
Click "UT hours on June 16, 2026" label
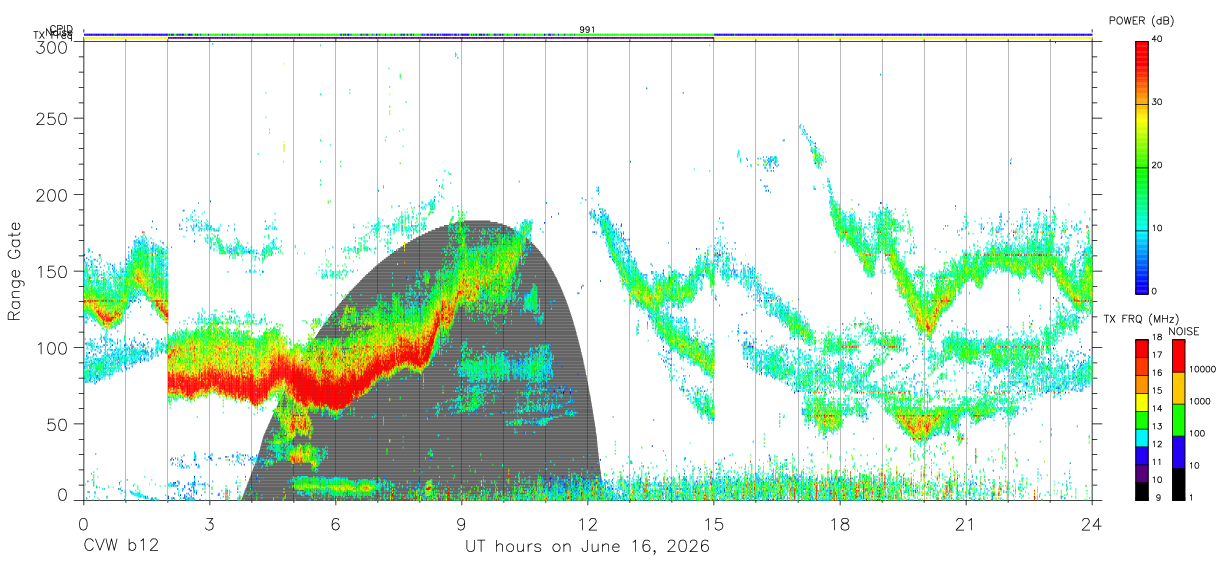(587, 547)
